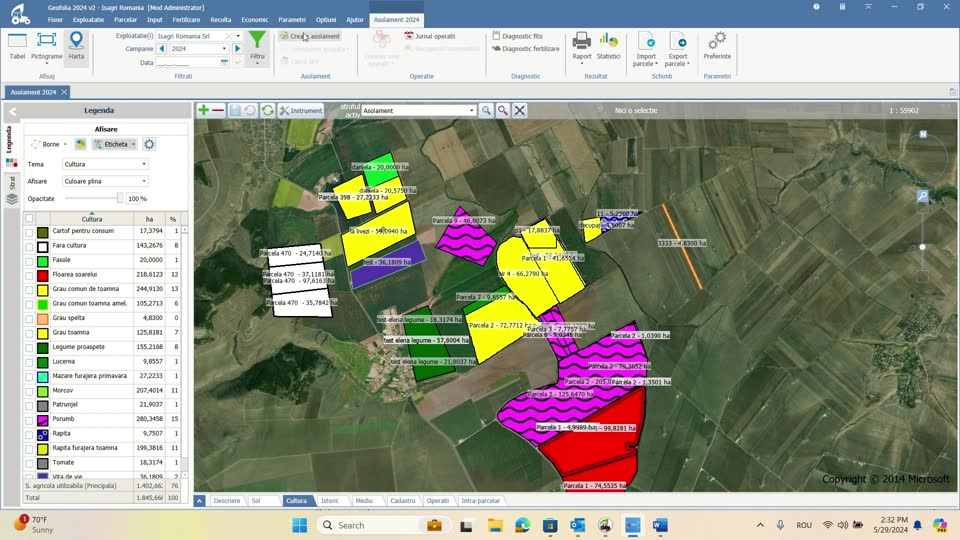Open Statistici charts
Viewport: 960px width, 540px height.
pos(608,47)
